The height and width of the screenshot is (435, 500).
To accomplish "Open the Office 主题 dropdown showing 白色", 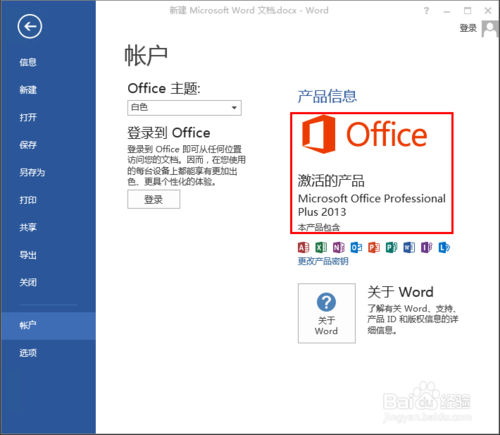I will coord(184,108).
